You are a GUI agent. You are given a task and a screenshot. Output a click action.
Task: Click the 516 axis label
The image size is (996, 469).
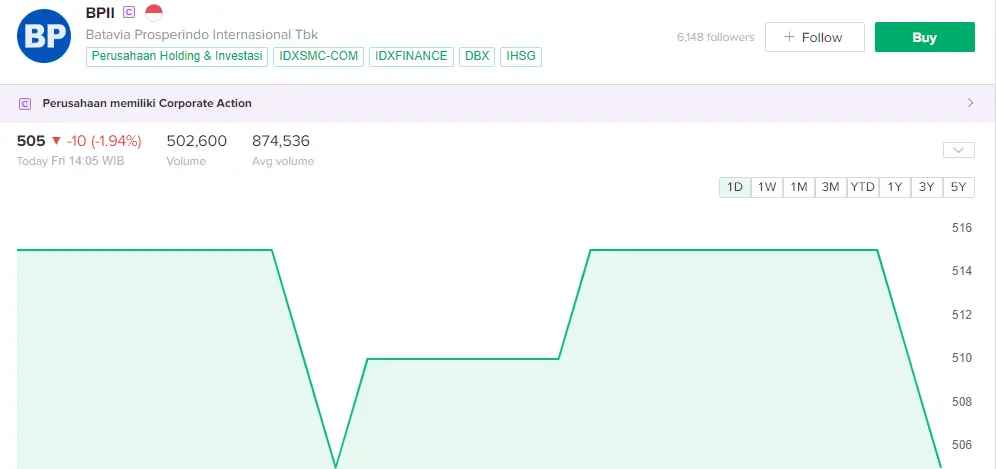[962, 228]
